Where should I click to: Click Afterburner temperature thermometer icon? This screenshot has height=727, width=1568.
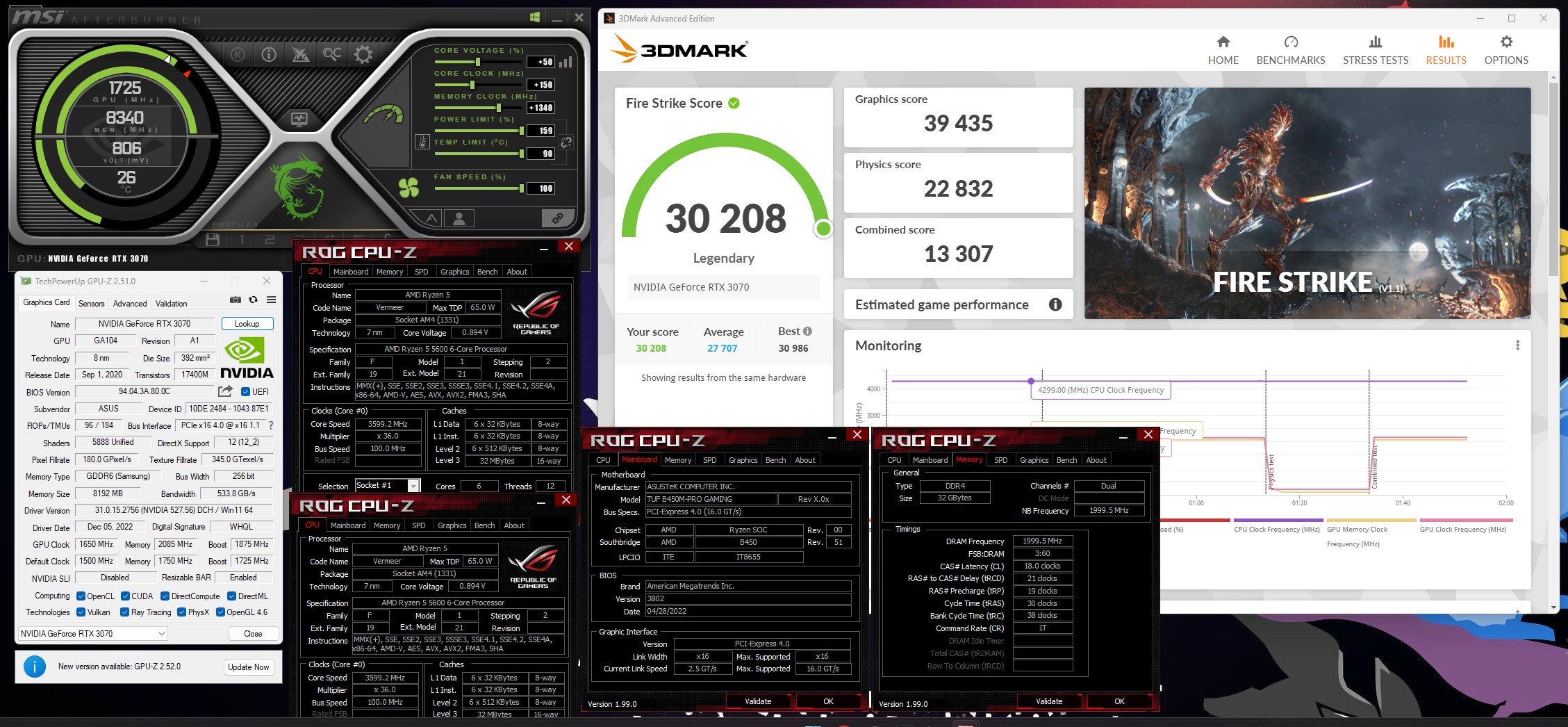[422, 142]
